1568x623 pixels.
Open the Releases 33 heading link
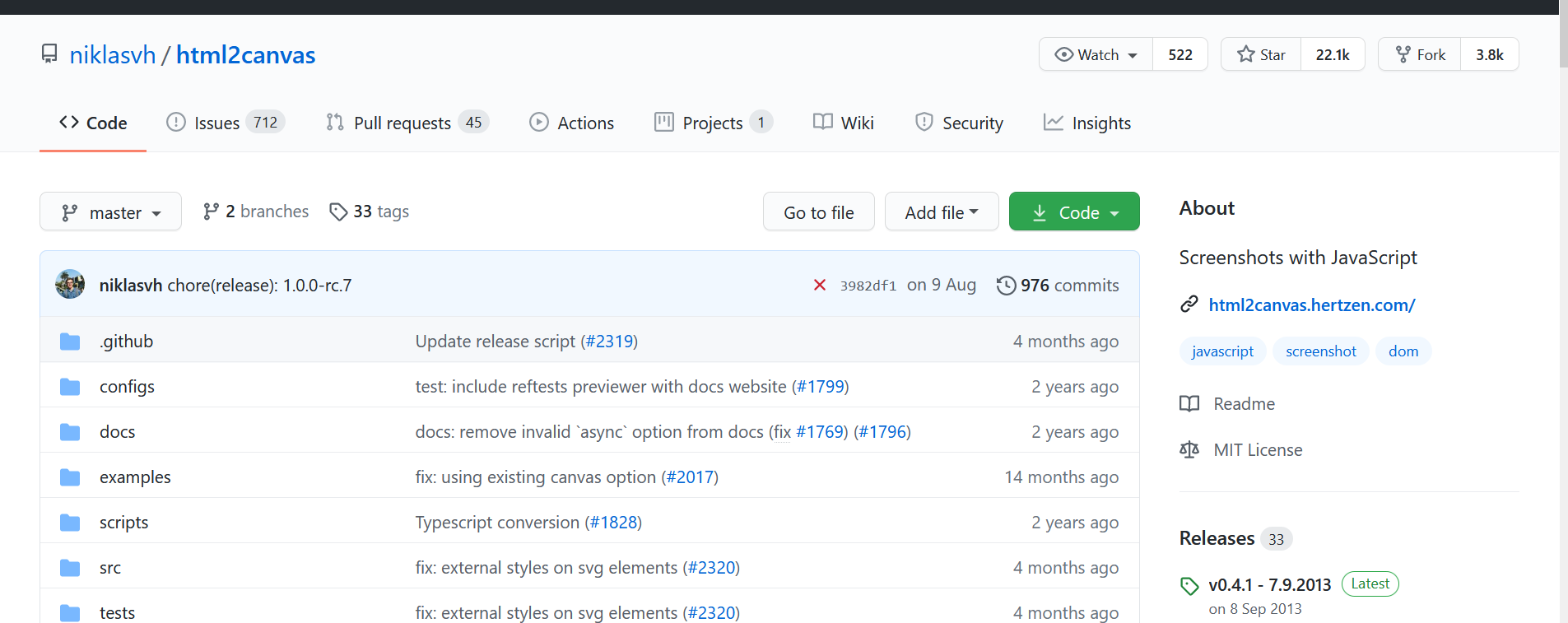[x=1235, y=538]
